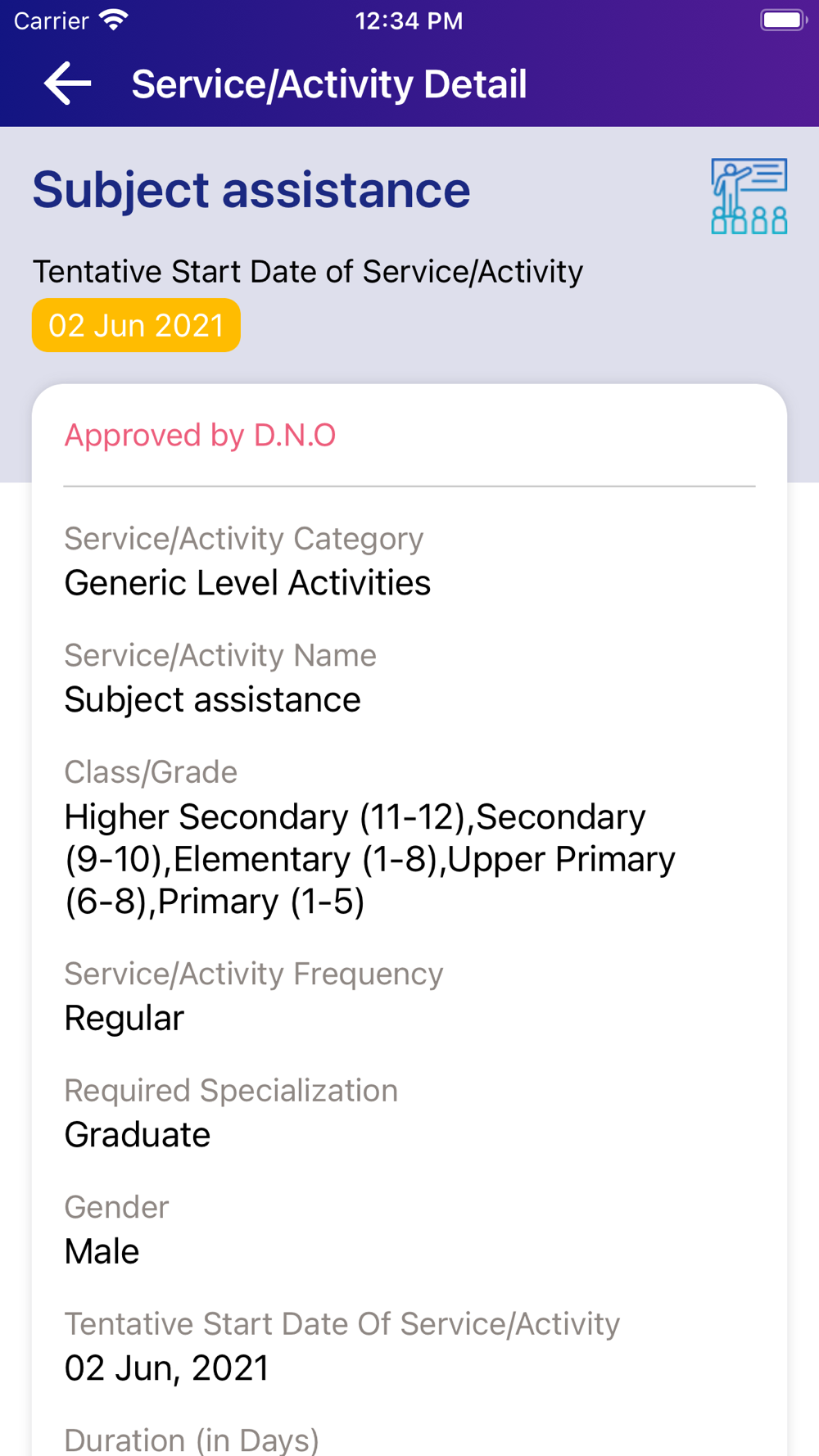Tap the battery indicator icon
819x1456 pixels.
pos(782,20)
